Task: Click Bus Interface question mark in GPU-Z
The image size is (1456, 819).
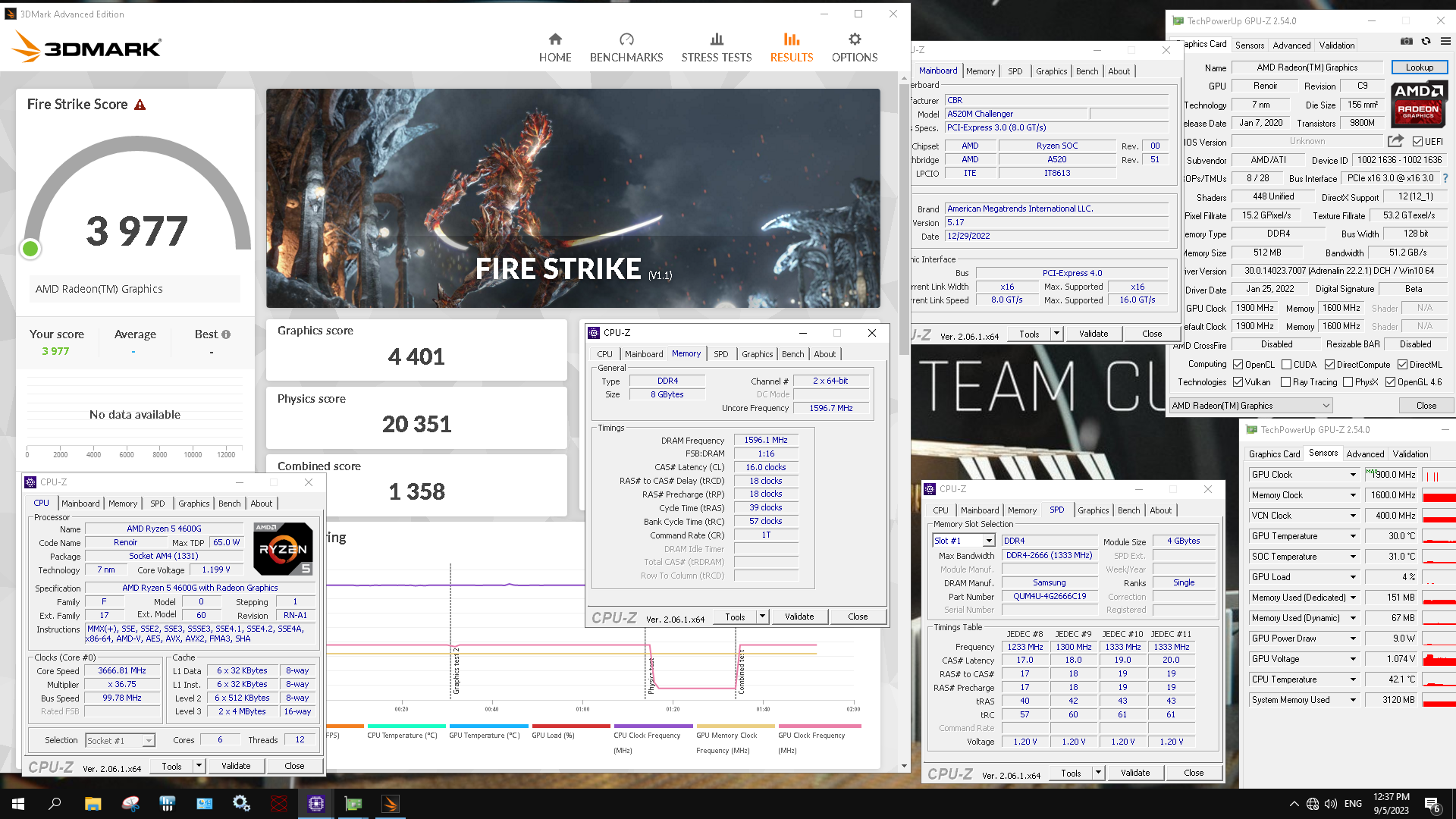Action: 1445,178
